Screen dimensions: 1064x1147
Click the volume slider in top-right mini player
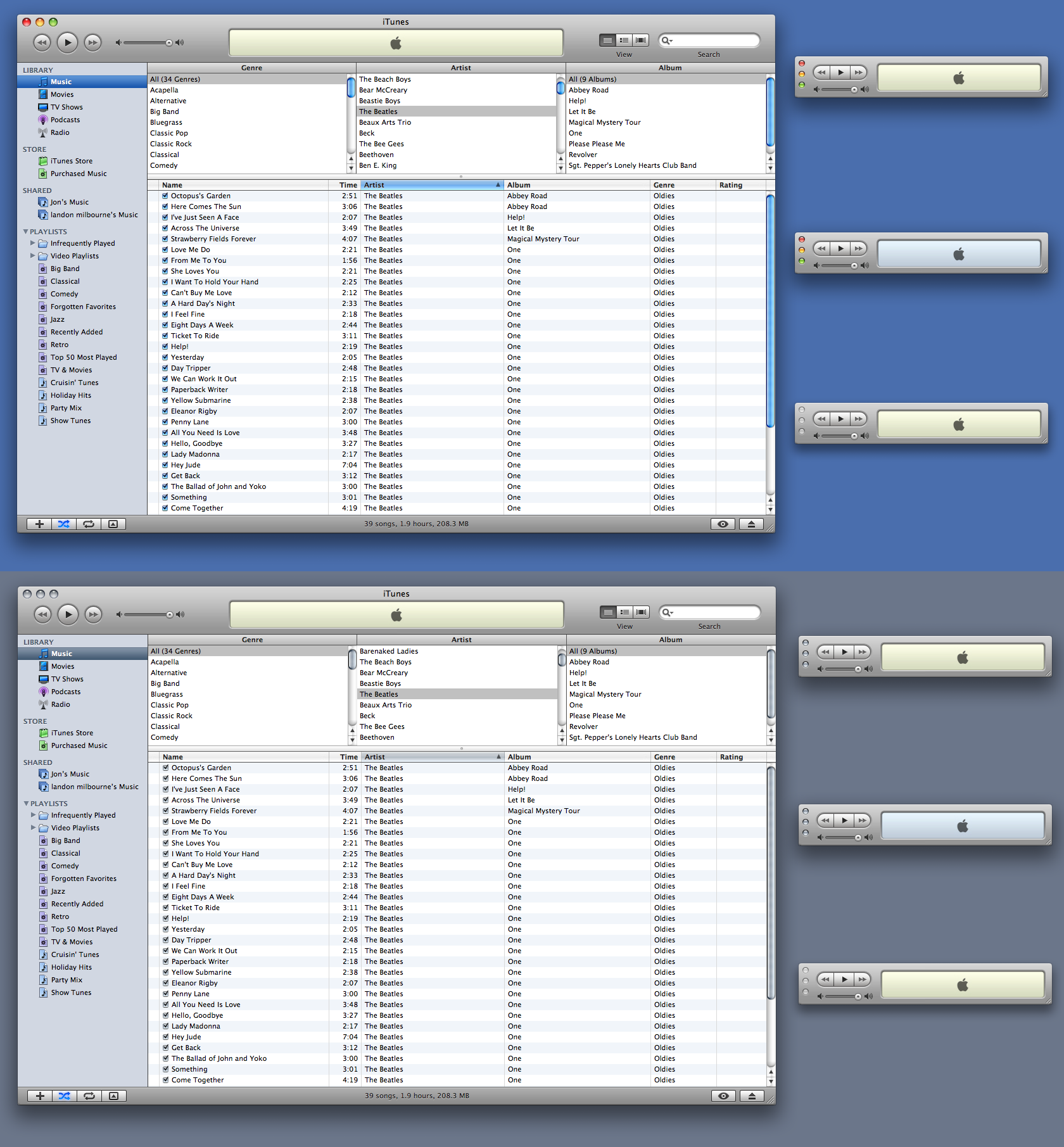tap(840, 89)
